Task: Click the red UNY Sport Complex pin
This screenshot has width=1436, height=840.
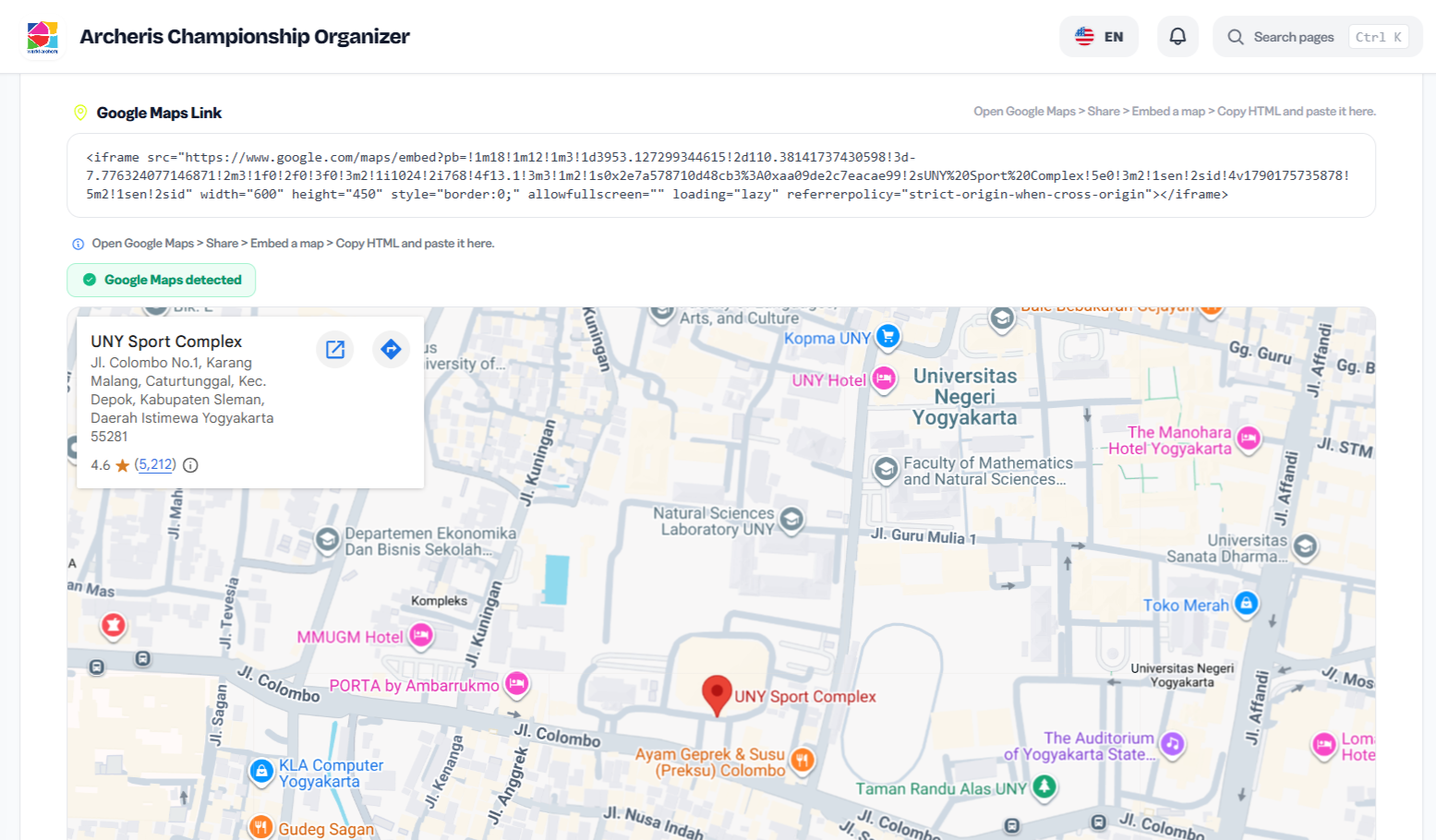Action: 717,695
